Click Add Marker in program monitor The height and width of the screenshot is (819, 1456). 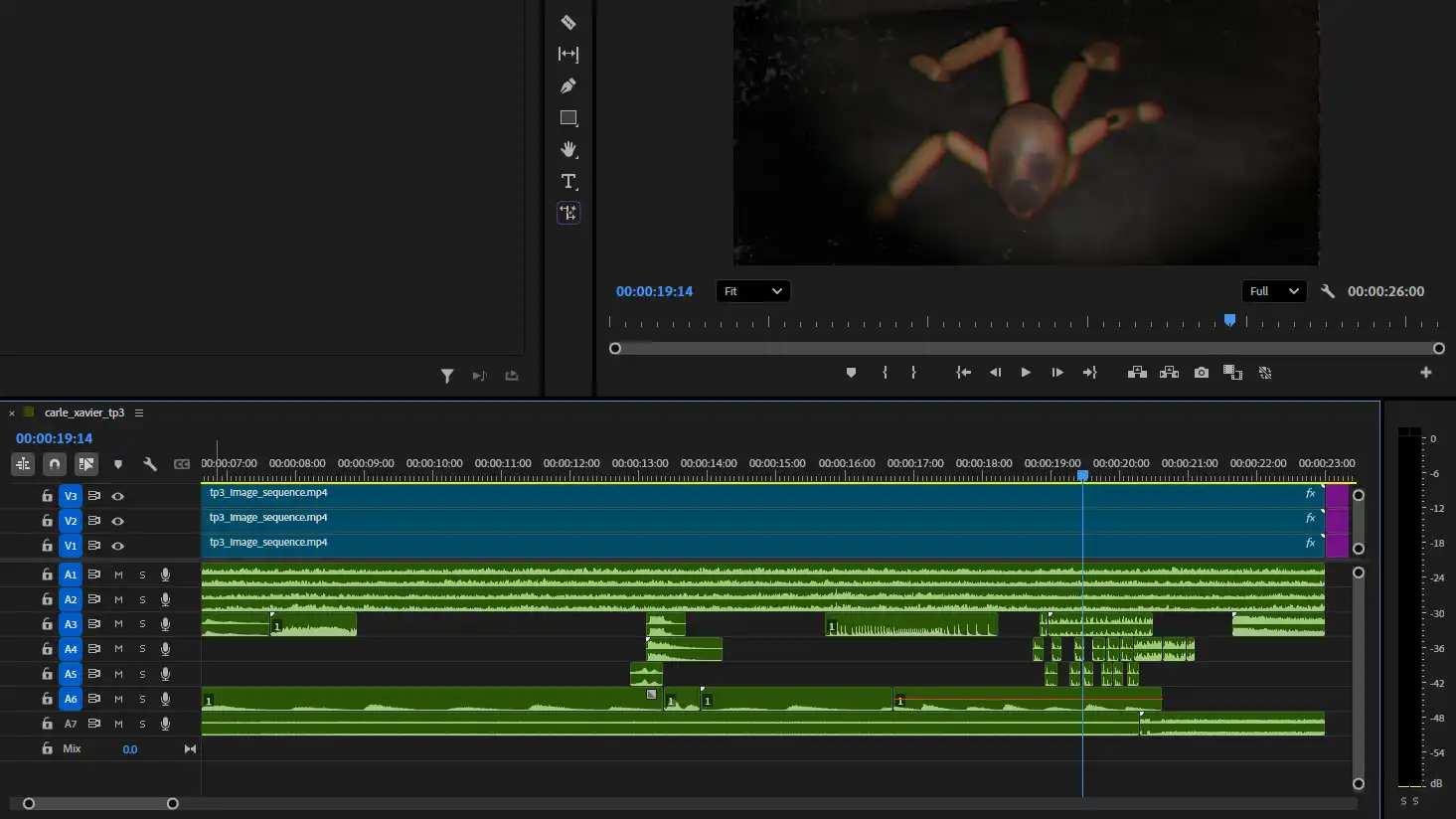click(851, 373)
